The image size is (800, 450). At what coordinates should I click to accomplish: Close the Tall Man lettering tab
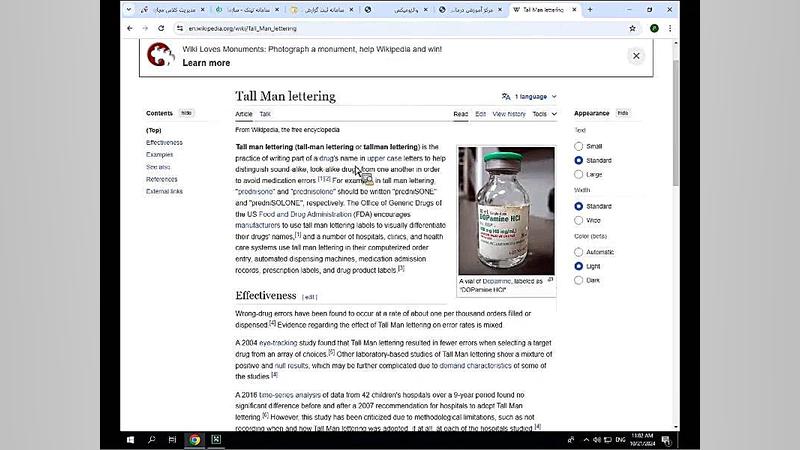(x=574, y=9)
